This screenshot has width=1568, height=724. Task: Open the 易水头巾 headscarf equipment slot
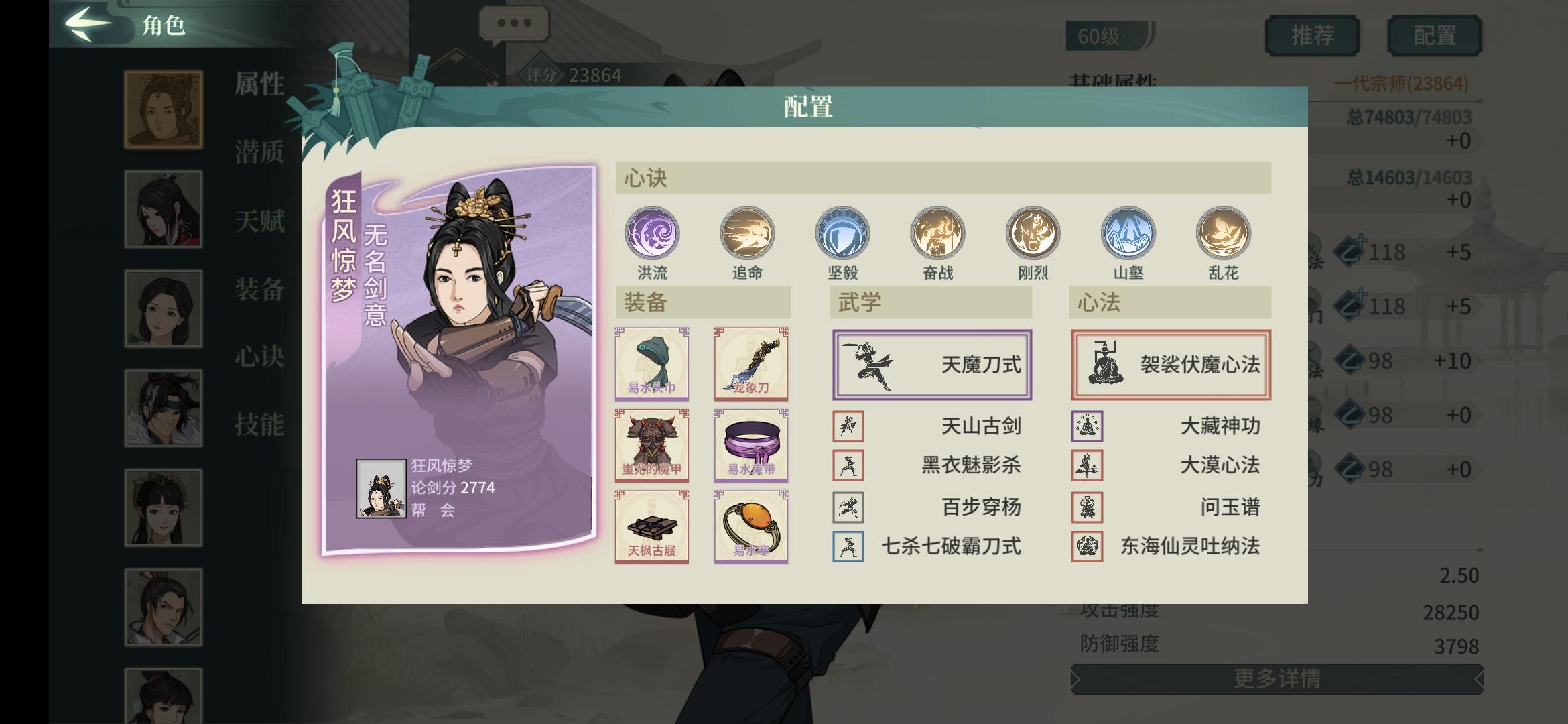tap(652, 364)
